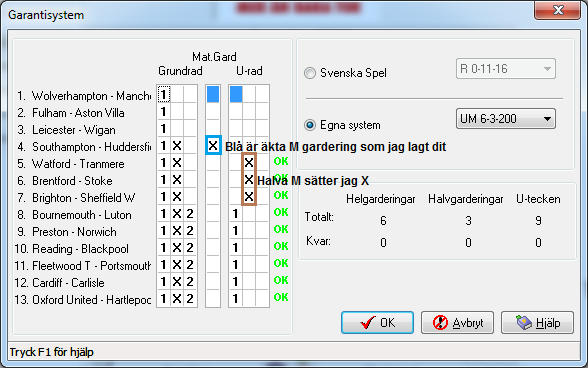Click row 11. Fleetwood T - Portsmouth
The image size is (588, 368).
pyautogui.click(x=82, y=266)
